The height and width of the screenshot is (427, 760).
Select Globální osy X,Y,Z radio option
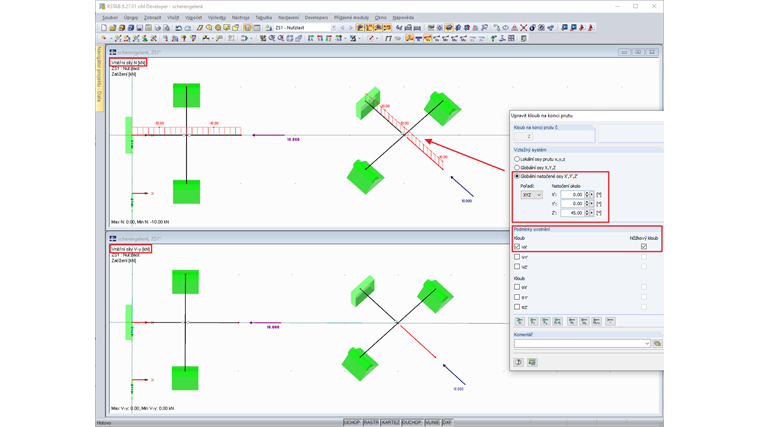[x=517, y=168]
